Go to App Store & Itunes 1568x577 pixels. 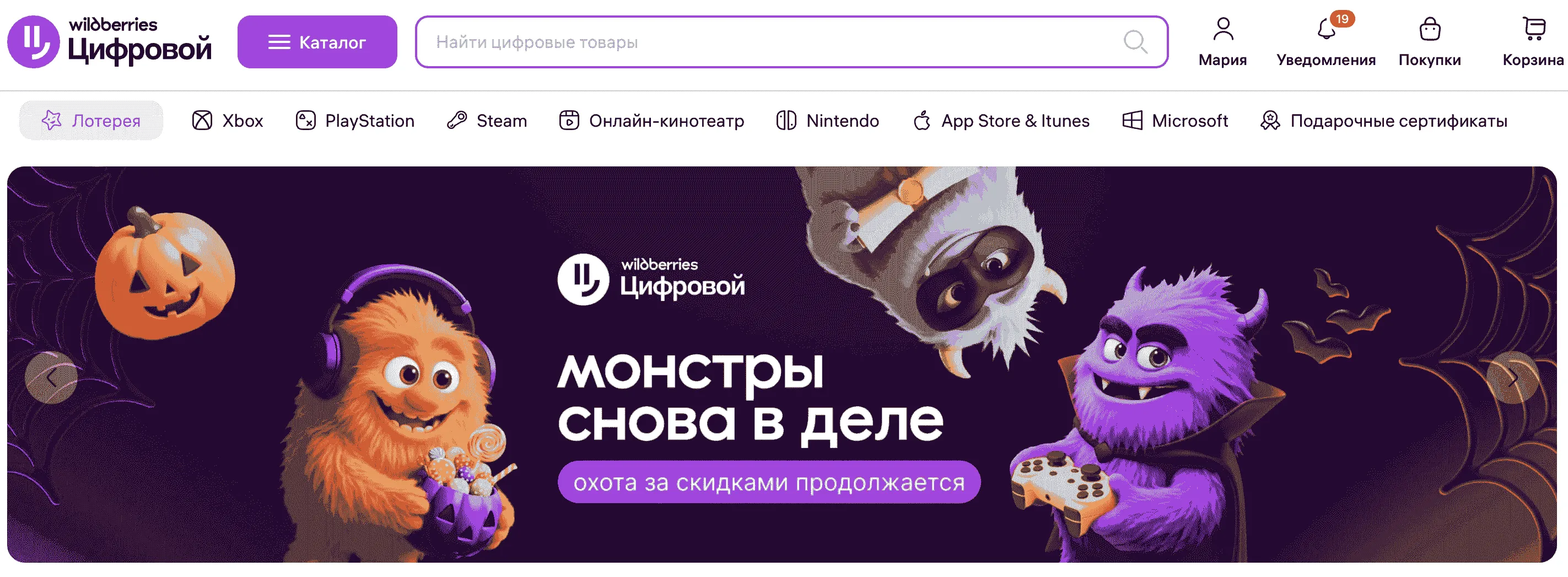click(x=1001, y=121)
